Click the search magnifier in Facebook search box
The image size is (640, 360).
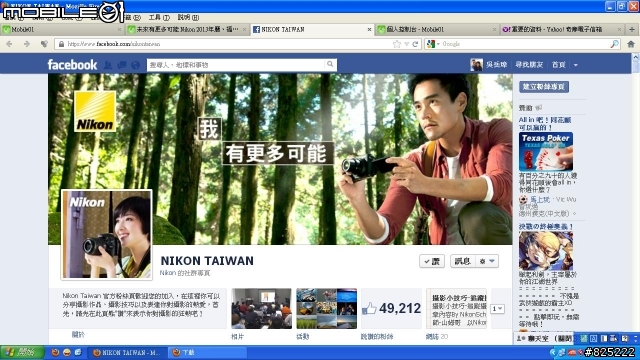330,64
